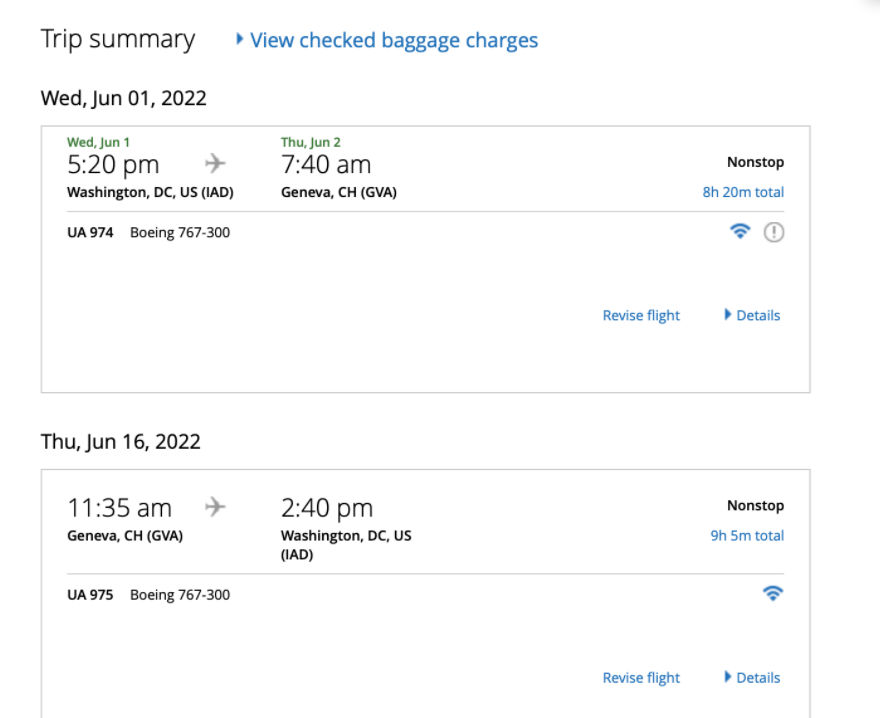Click the 7:40 am arrival time
Image resolution: width=880 pixels, height=718 pixels.
[326, 165]
